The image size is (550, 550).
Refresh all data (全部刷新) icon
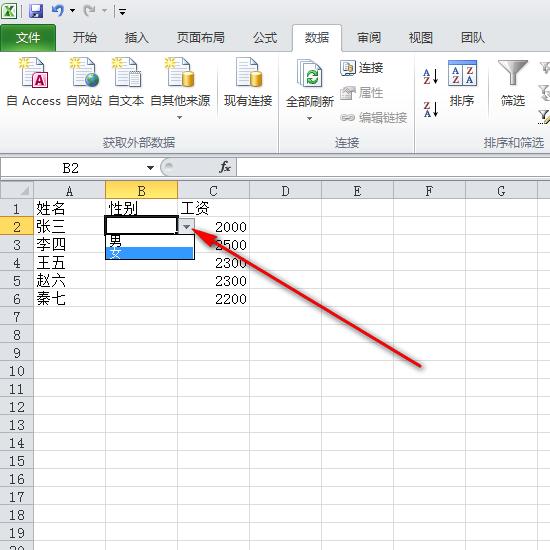pos(310,73)
